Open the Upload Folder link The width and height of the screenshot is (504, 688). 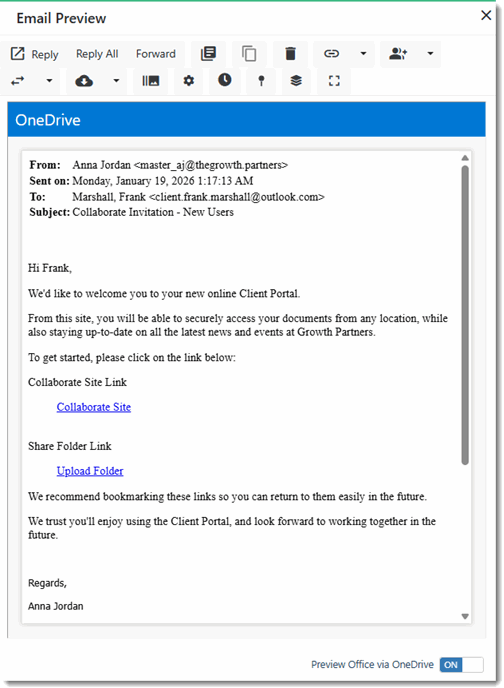90,471
